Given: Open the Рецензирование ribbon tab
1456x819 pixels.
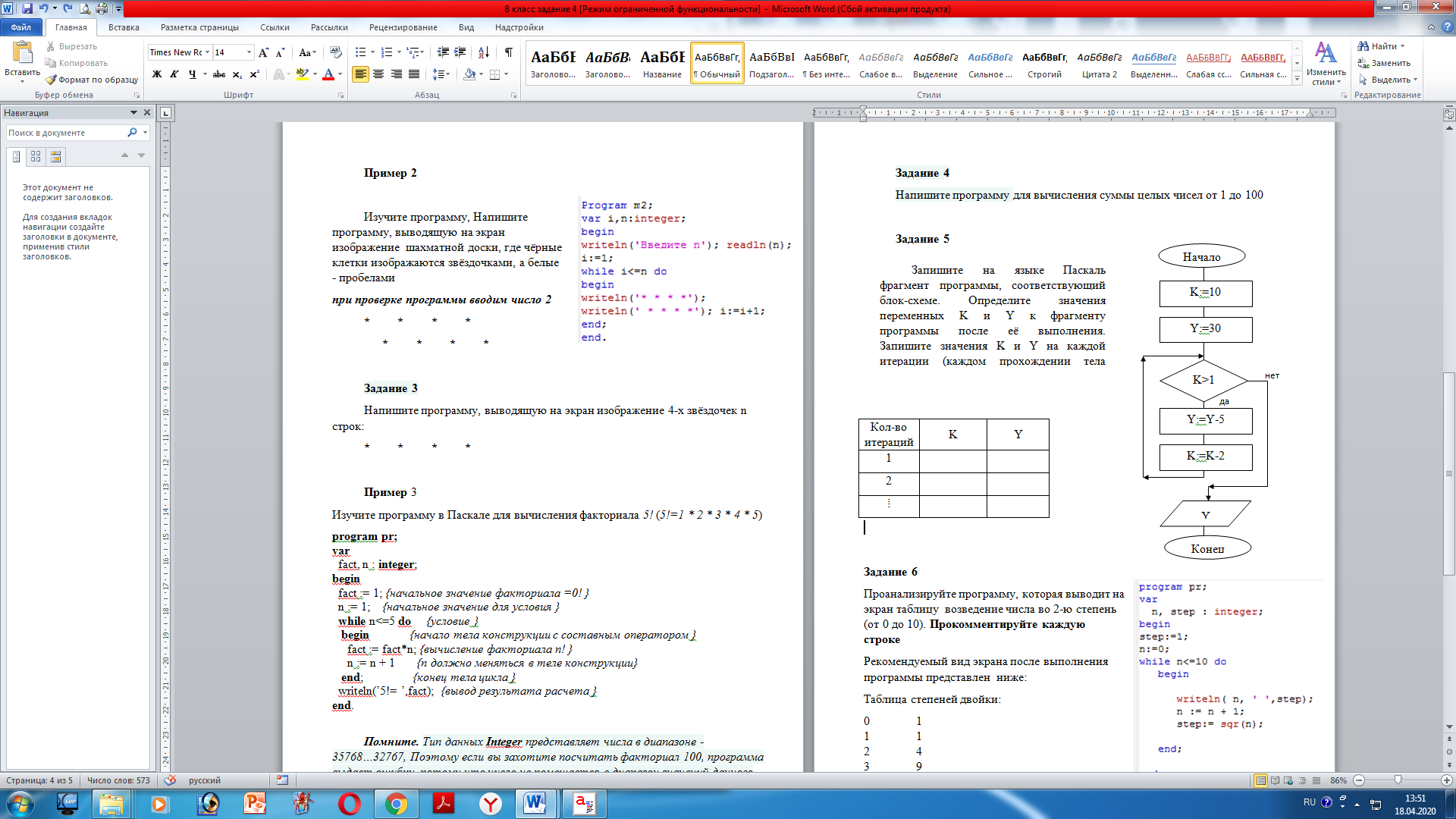Looking at the screenshot, I should pyautogui.click(x=403, y=27).
